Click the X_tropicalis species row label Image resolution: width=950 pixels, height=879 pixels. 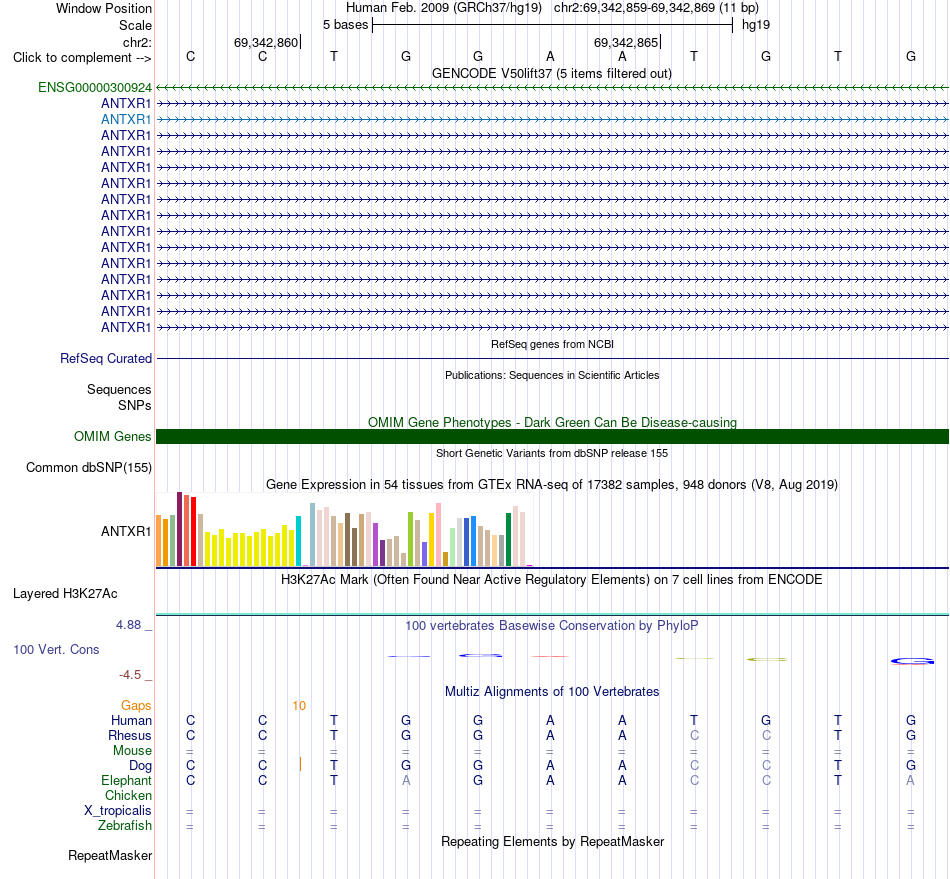118,811
